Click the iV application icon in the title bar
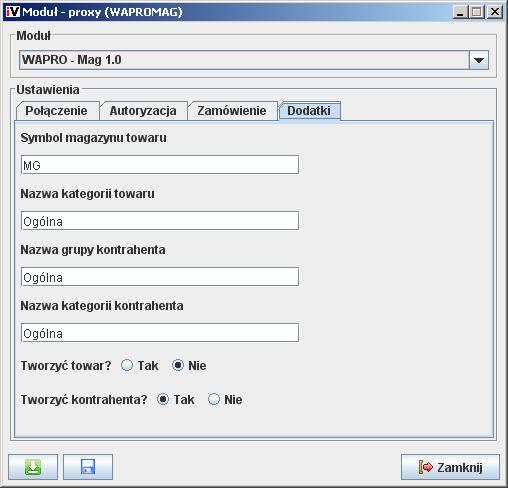508x488 pixels. pyautogui.click(x=13, y=12)
